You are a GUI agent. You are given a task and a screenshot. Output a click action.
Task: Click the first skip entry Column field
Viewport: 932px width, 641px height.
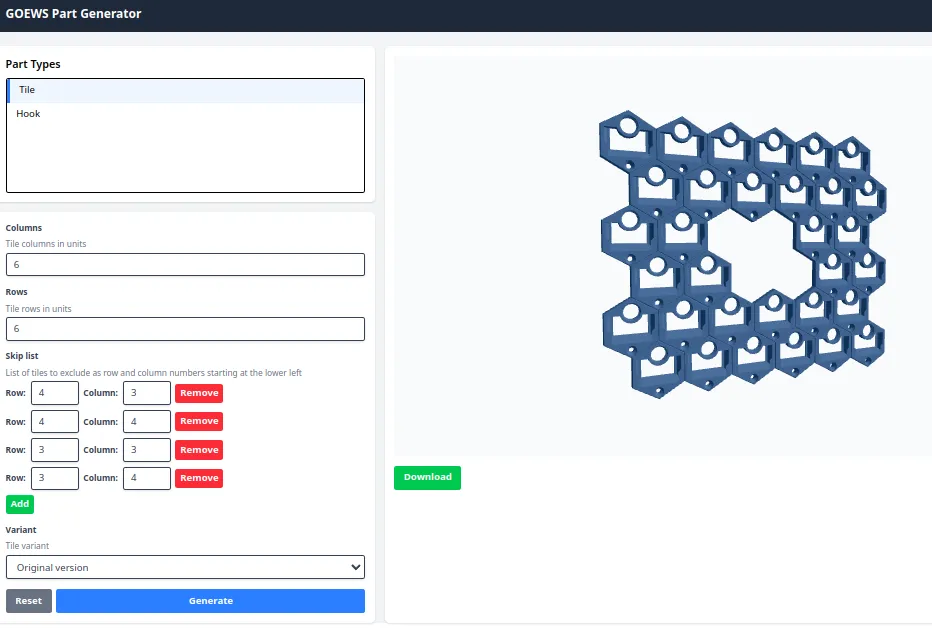[147, 393]
